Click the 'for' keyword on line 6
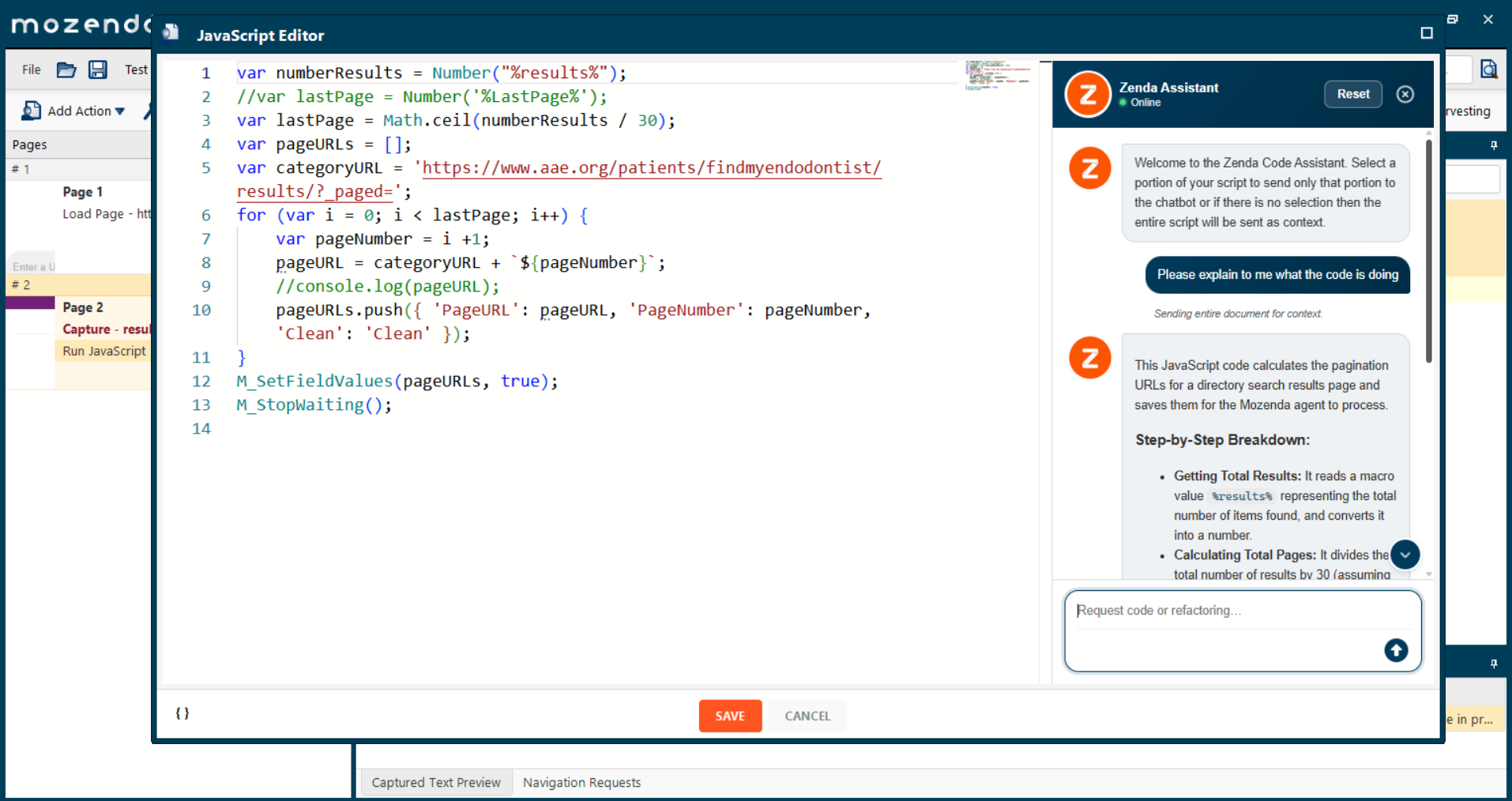 [251, 216]
